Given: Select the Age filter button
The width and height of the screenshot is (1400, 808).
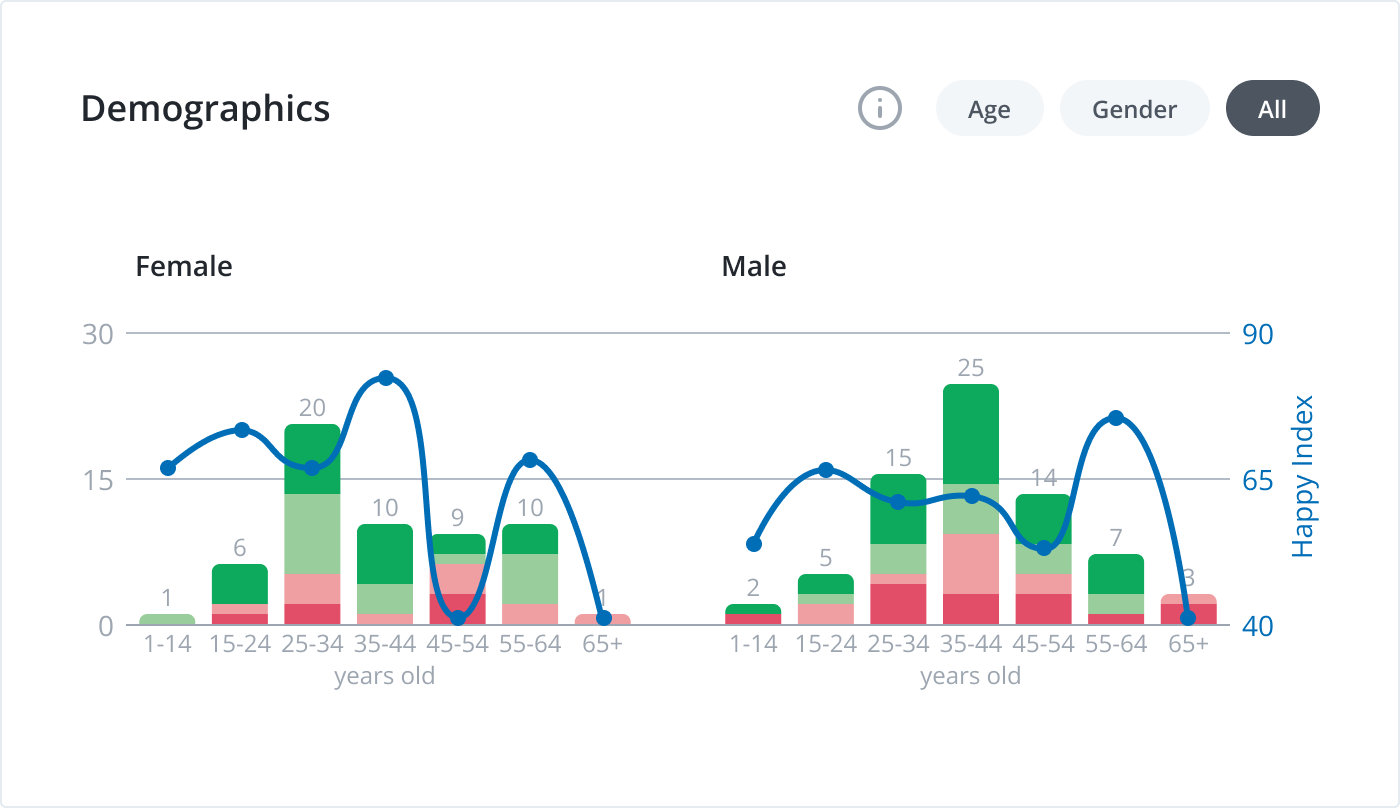Looking at the screenshot, I should tap(989, 108).
